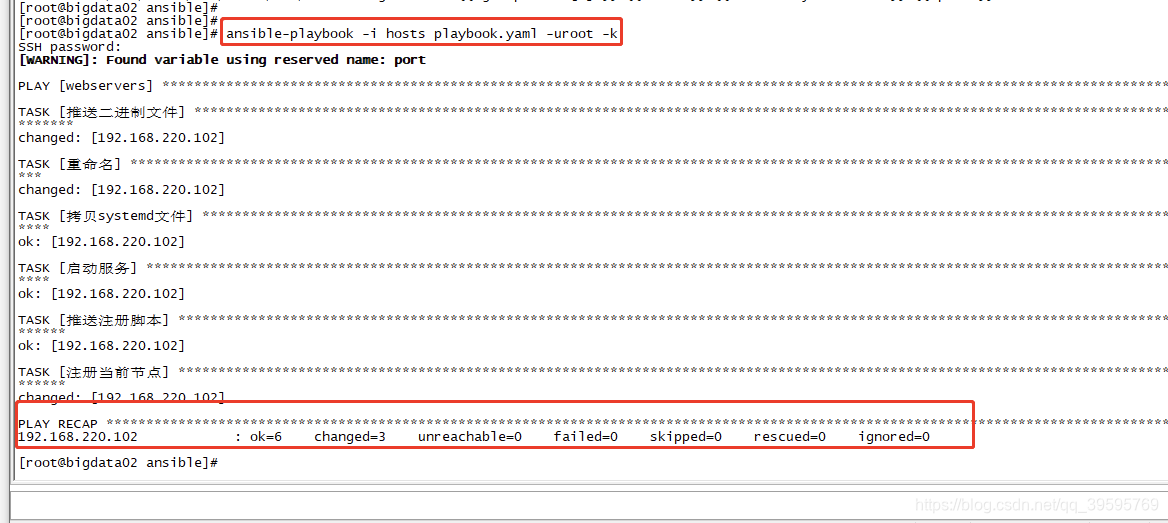Click the reserved name port warning line
The width and height of the screenshot is (1168, 523).
pos(222,60)
